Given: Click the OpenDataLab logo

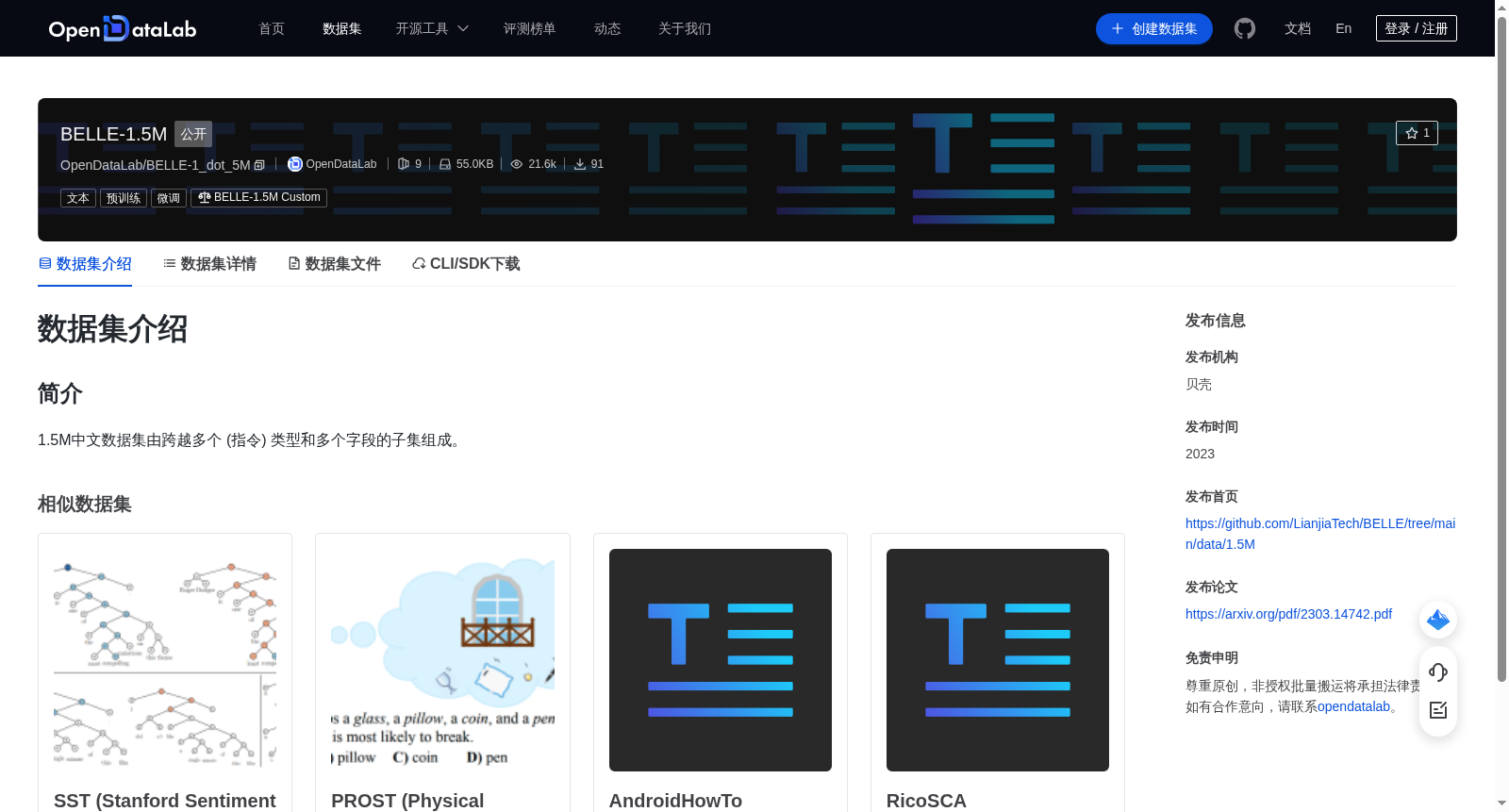Looking at the screenshot, I should coord(123,29).
